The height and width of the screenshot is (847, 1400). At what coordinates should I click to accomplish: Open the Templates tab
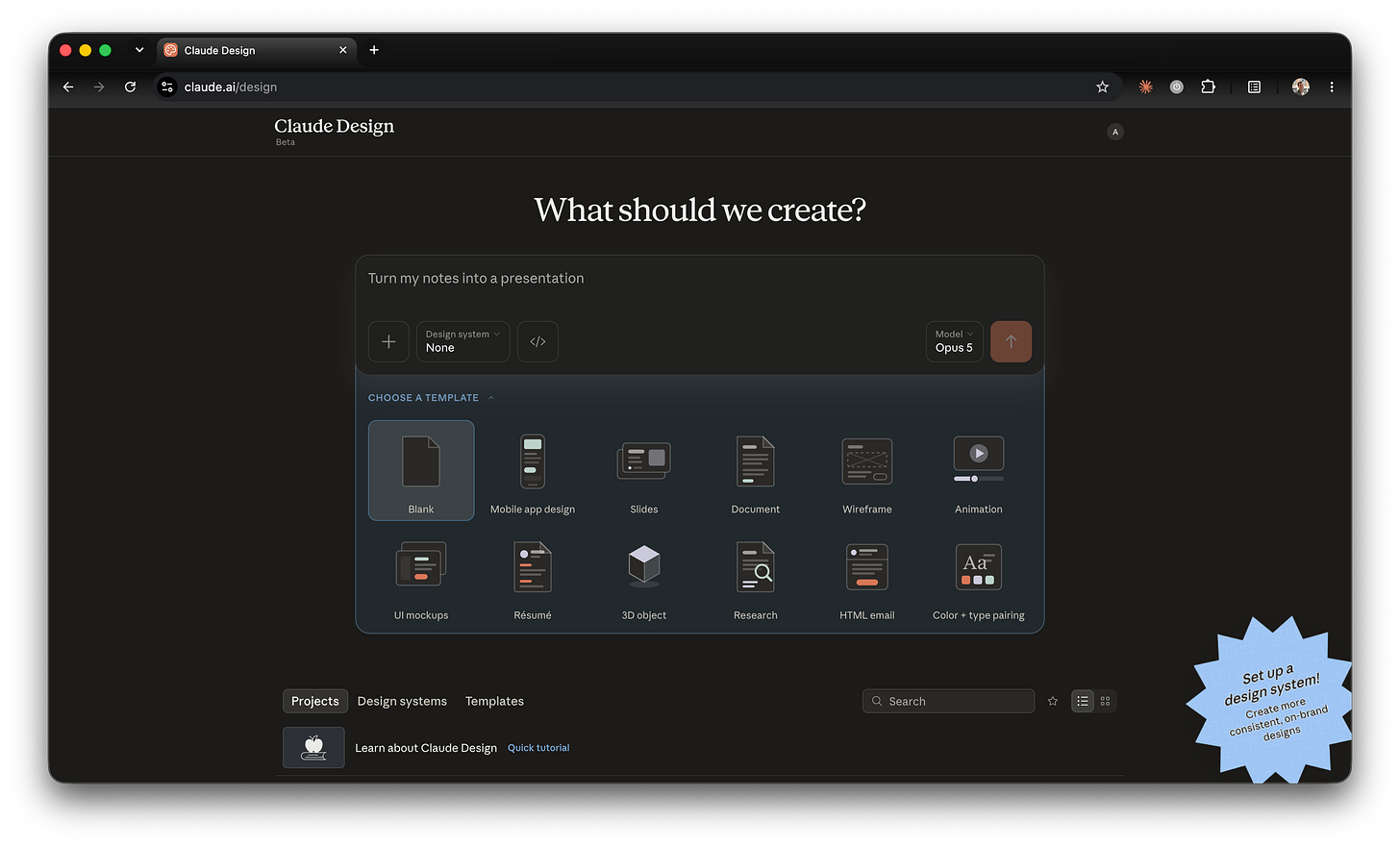494,701
